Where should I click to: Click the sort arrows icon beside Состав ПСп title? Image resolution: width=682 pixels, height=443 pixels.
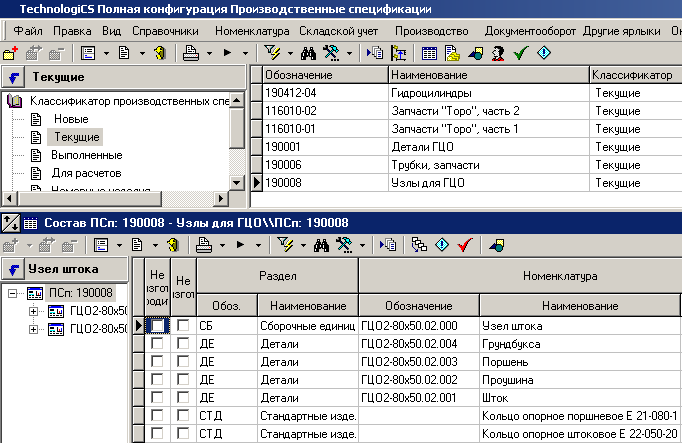[x=10, y=223]
